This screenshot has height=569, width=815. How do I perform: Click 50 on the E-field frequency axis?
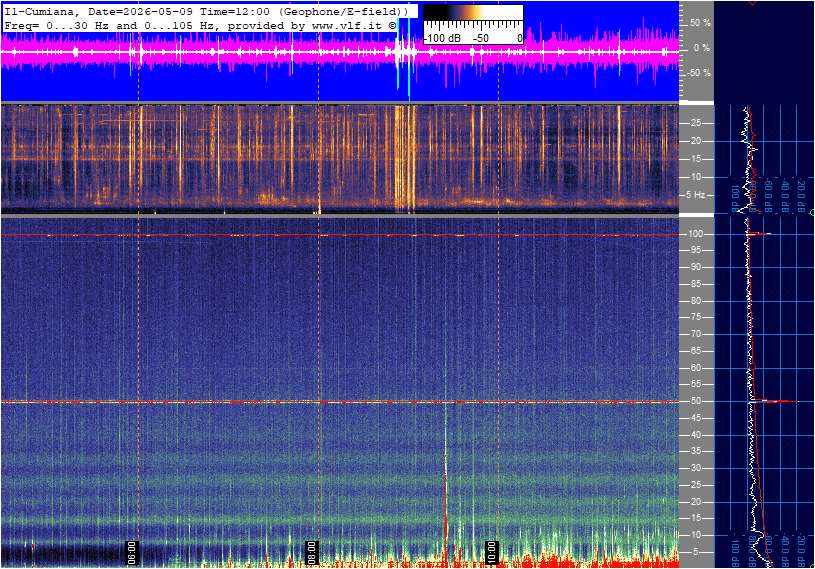tap(695, 401)
